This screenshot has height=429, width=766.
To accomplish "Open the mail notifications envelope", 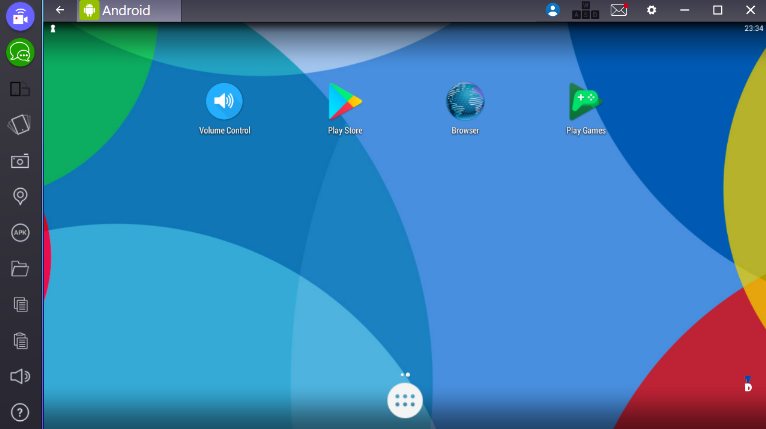I will pos(619,10).
